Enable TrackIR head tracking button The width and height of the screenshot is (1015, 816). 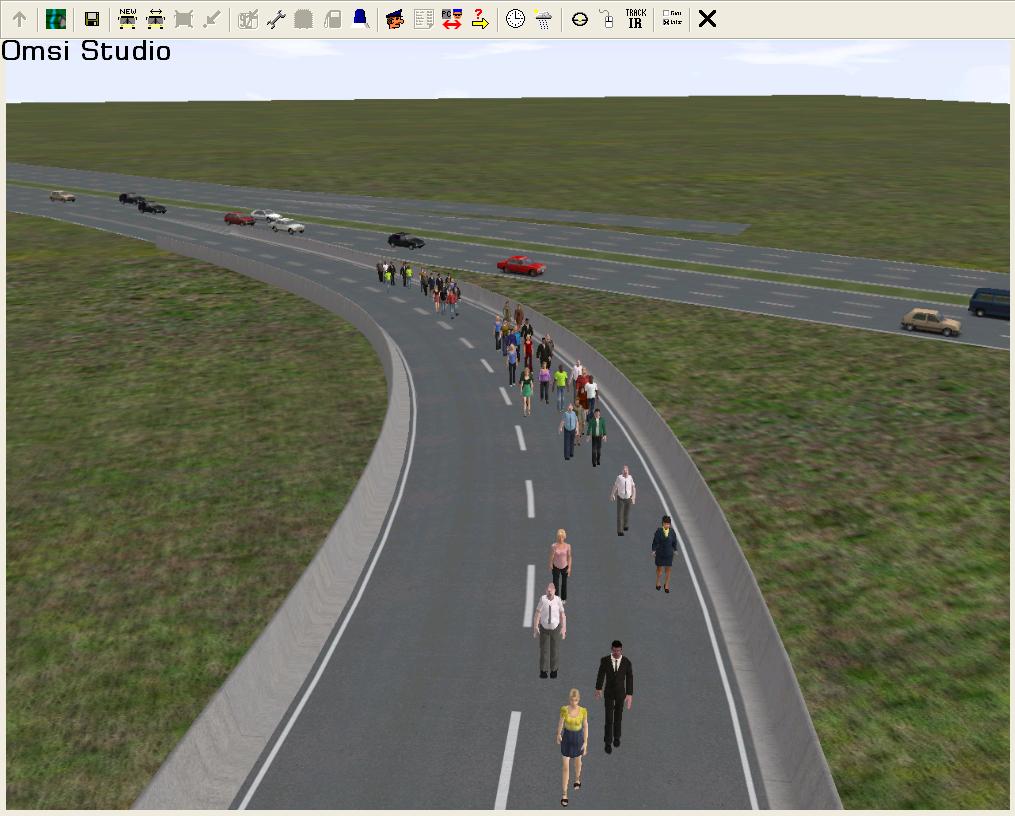click(x=635, y=19)
